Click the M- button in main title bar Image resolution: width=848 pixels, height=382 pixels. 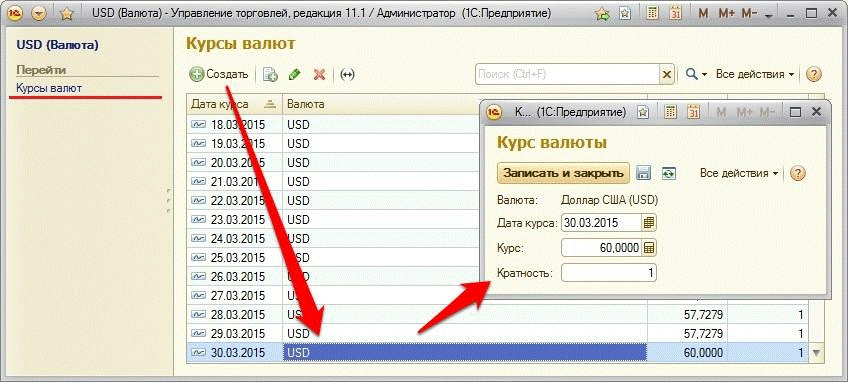click(749, 14)
